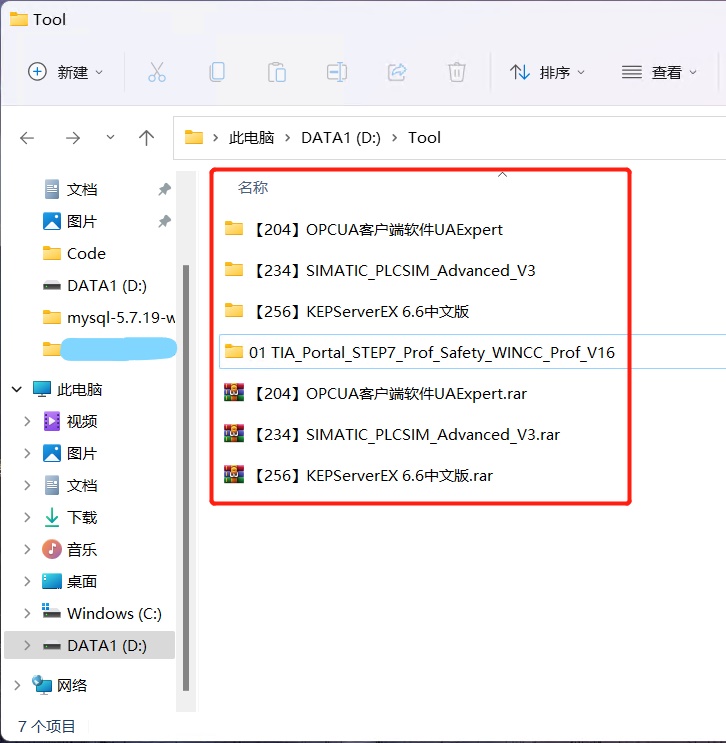726x743 pixels.
Task: Expand the 音乐 tree node
Action: tap(27, 549)
